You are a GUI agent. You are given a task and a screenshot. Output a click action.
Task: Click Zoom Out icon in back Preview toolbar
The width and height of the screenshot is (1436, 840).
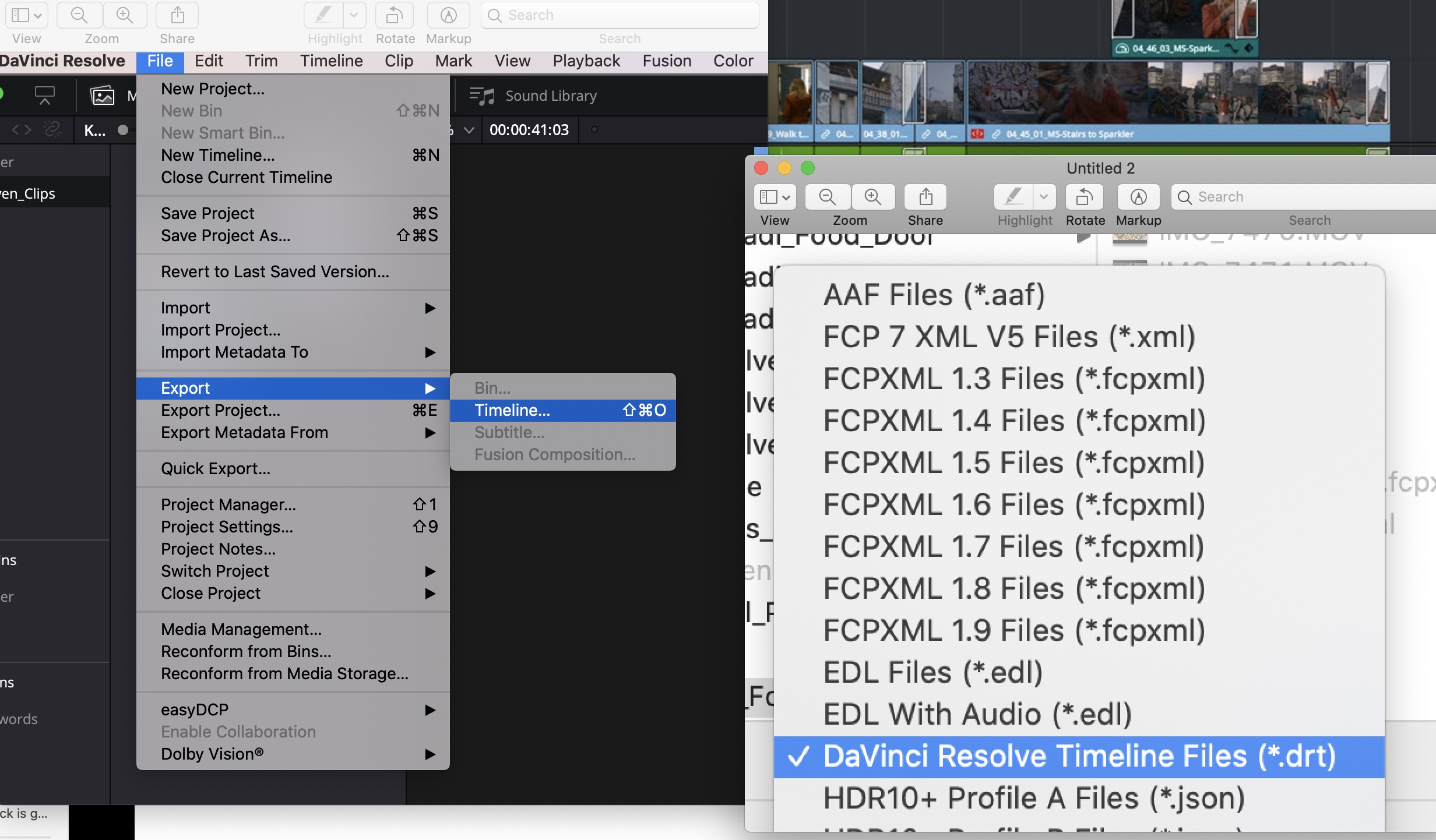[79, 15]
